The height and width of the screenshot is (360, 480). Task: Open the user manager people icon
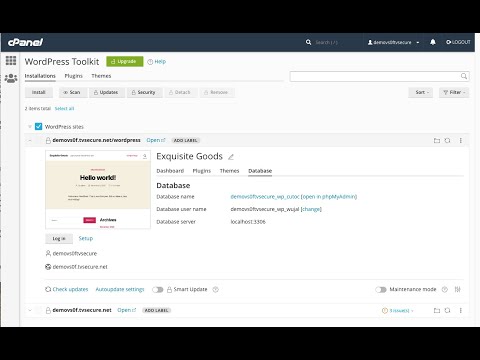[11, 79]
